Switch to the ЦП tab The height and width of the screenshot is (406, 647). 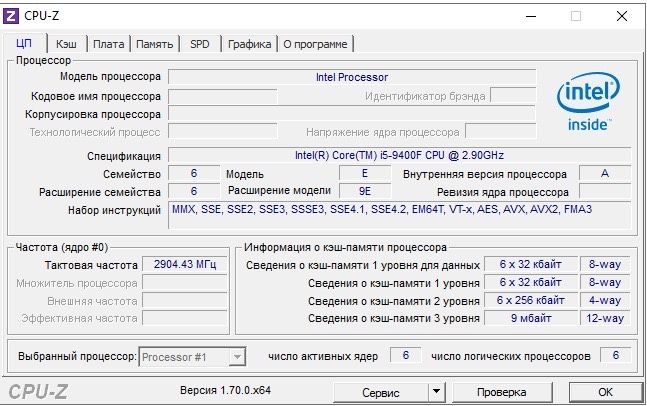[x=24, y=44]
